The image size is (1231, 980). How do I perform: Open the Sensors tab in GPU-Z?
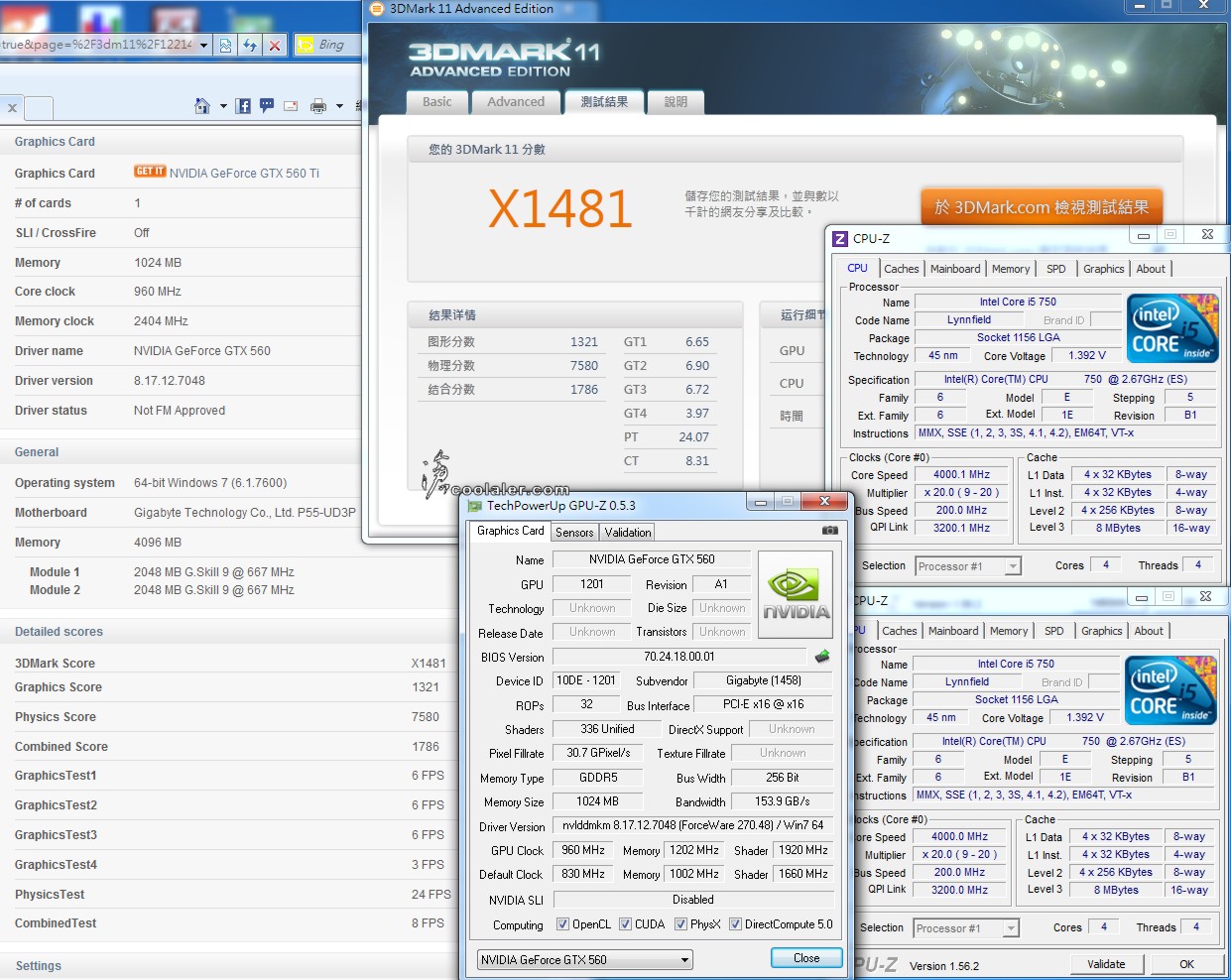[574, 533]
